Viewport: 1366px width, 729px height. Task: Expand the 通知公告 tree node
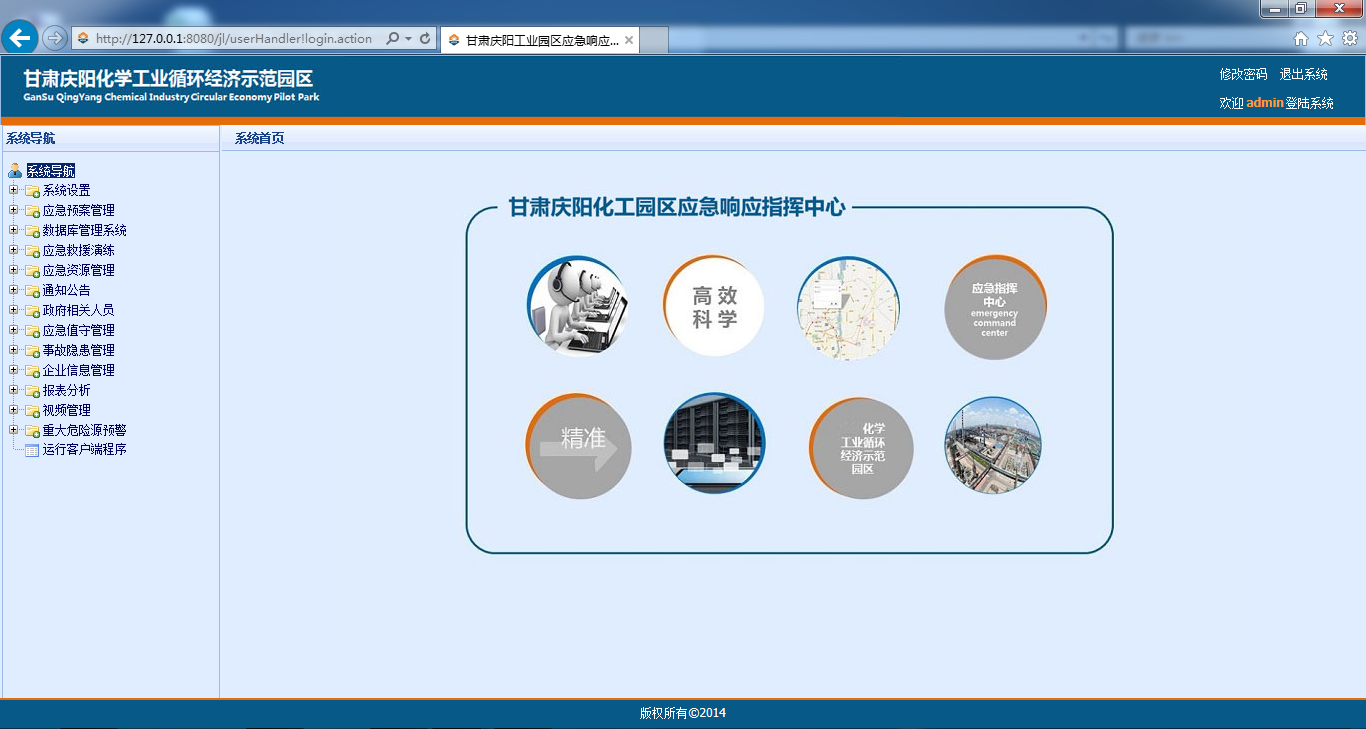click(x=13, y=290)
